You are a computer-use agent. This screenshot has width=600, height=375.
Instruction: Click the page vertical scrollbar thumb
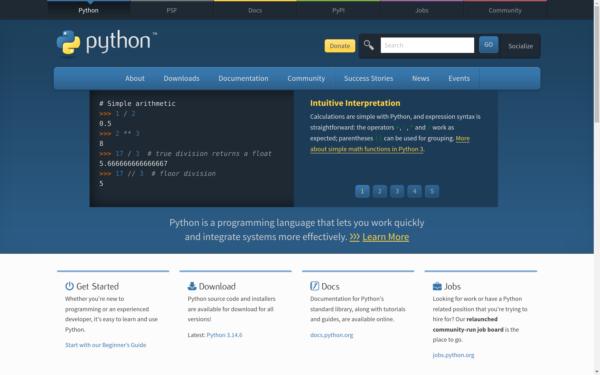tap(597, 63)
